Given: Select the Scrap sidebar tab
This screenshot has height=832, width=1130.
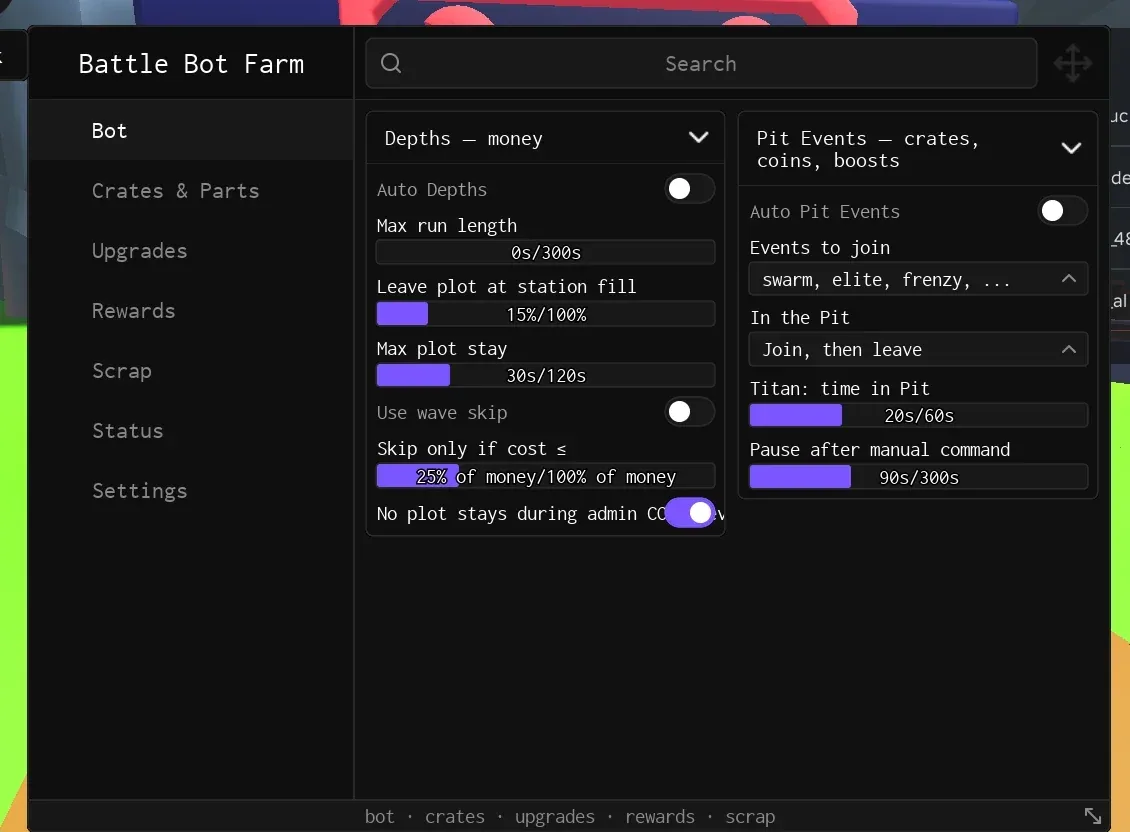Looking at the screenshot, I should 122,371.
